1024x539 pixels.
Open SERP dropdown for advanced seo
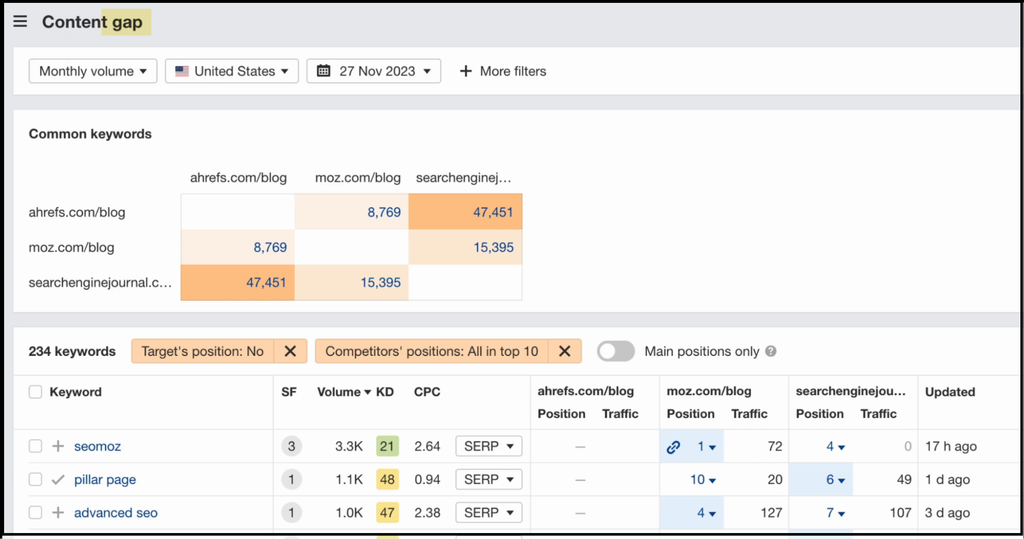coord(488,513)
